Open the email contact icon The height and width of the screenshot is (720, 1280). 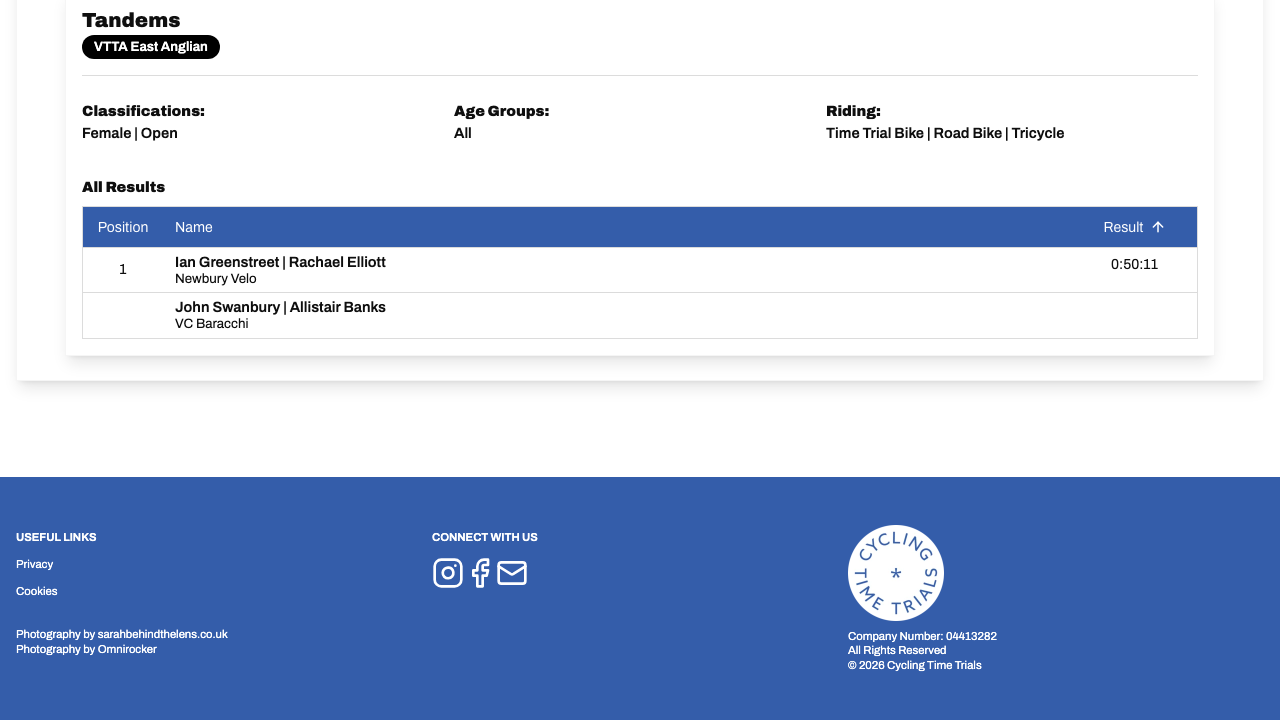pos(512,571)
